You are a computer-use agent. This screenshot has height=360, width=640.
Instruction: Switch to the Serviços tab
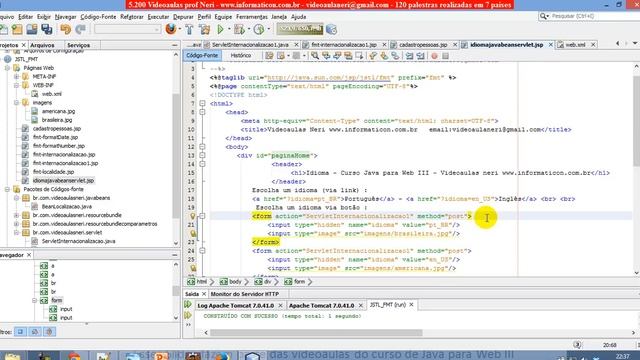(78, 45)
